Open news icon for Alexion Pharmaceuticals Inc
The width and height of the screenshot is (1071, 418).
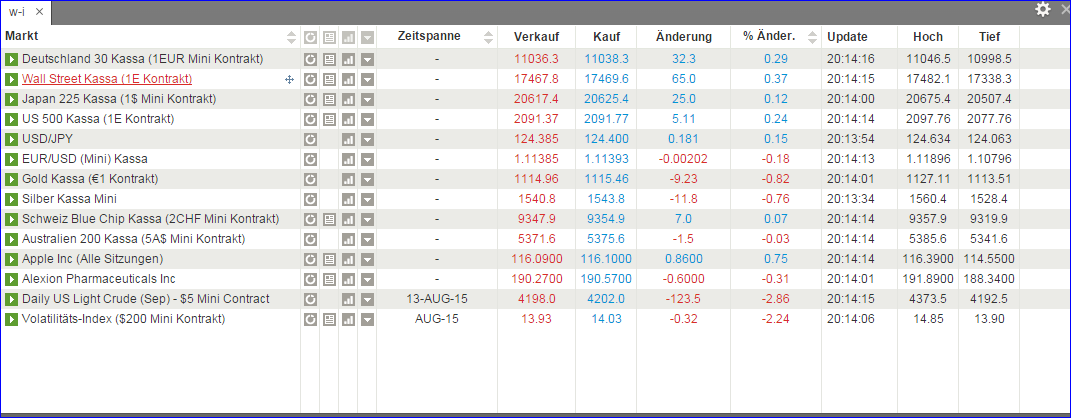[329, 279]
